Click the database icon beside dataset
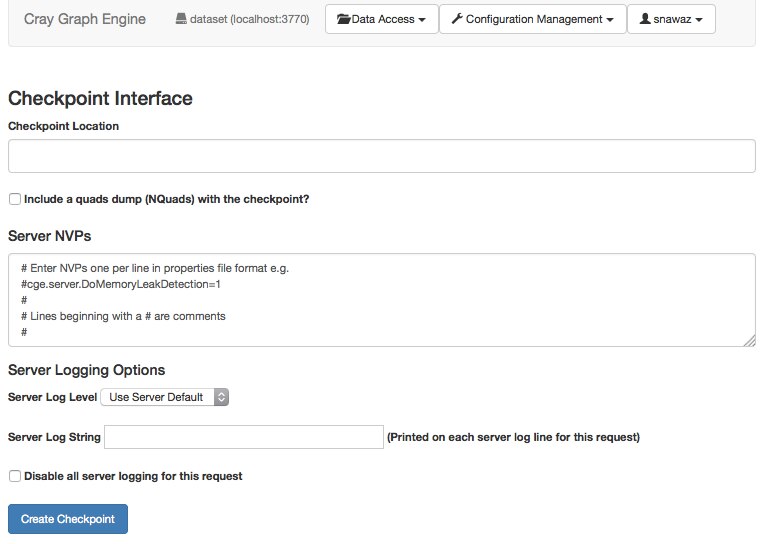The width and height of the screenshot is (764, 544). [x=181, y=20]
